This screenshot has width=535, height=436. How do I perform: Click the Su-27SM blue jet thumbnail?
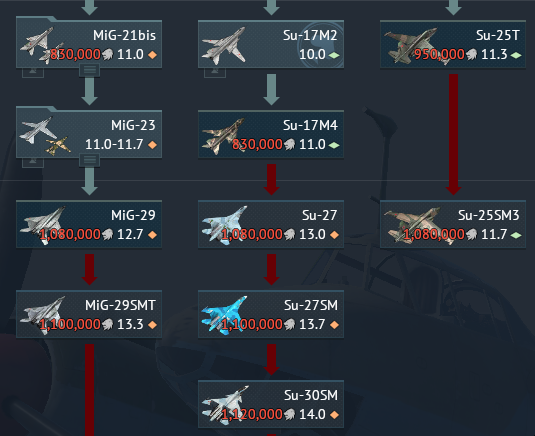click(225, 315)
